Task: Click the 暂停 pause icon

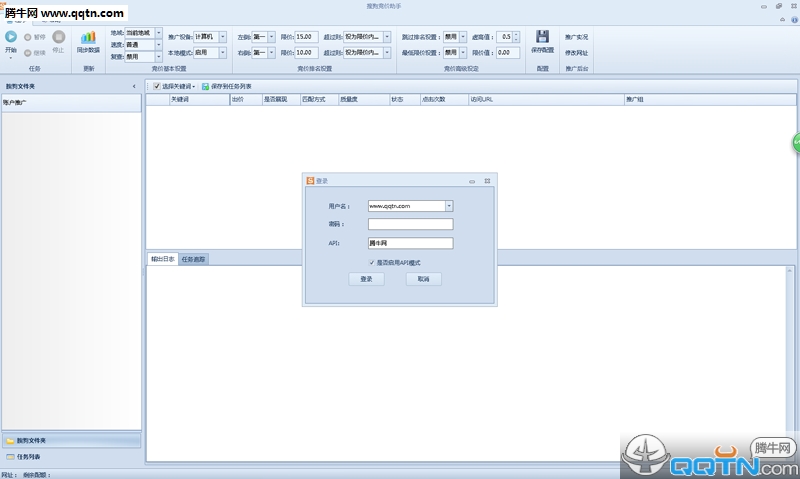Action: coord(28,37)
